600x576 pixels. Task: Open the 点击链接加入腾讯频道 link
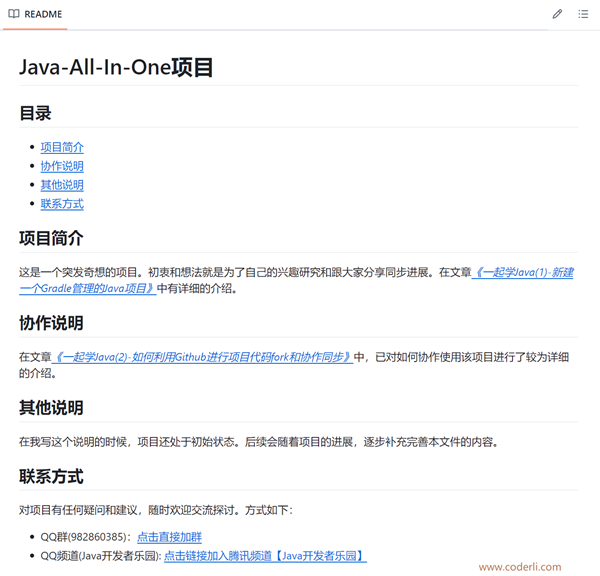click(x=265, y=556)
